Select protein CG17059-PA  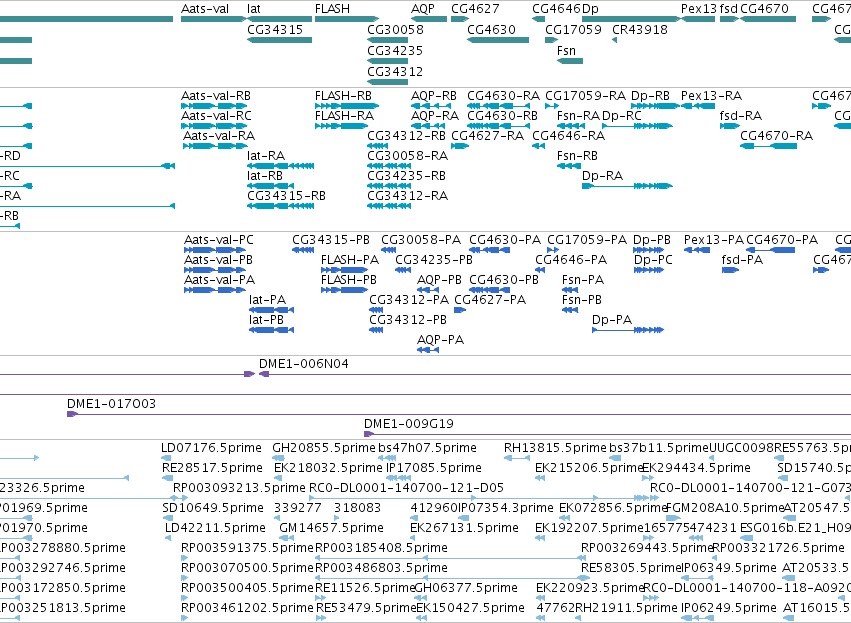tap(587, 240)
